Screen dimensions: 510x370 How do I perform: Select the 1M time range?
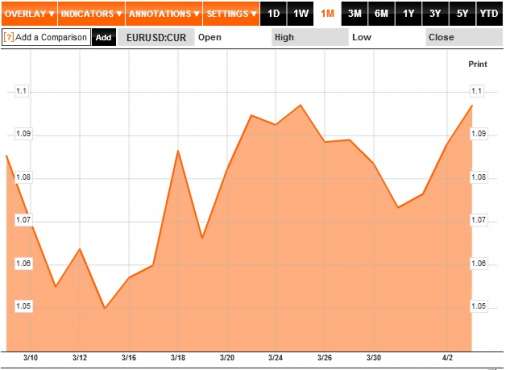pos(327,14)
